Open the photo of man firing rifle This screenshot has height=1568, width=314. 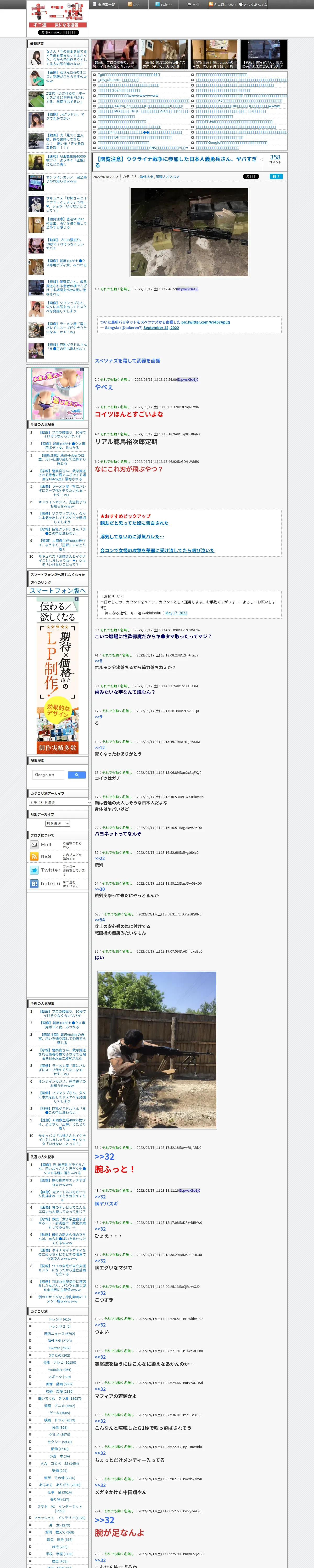[x=157, y=1051]
